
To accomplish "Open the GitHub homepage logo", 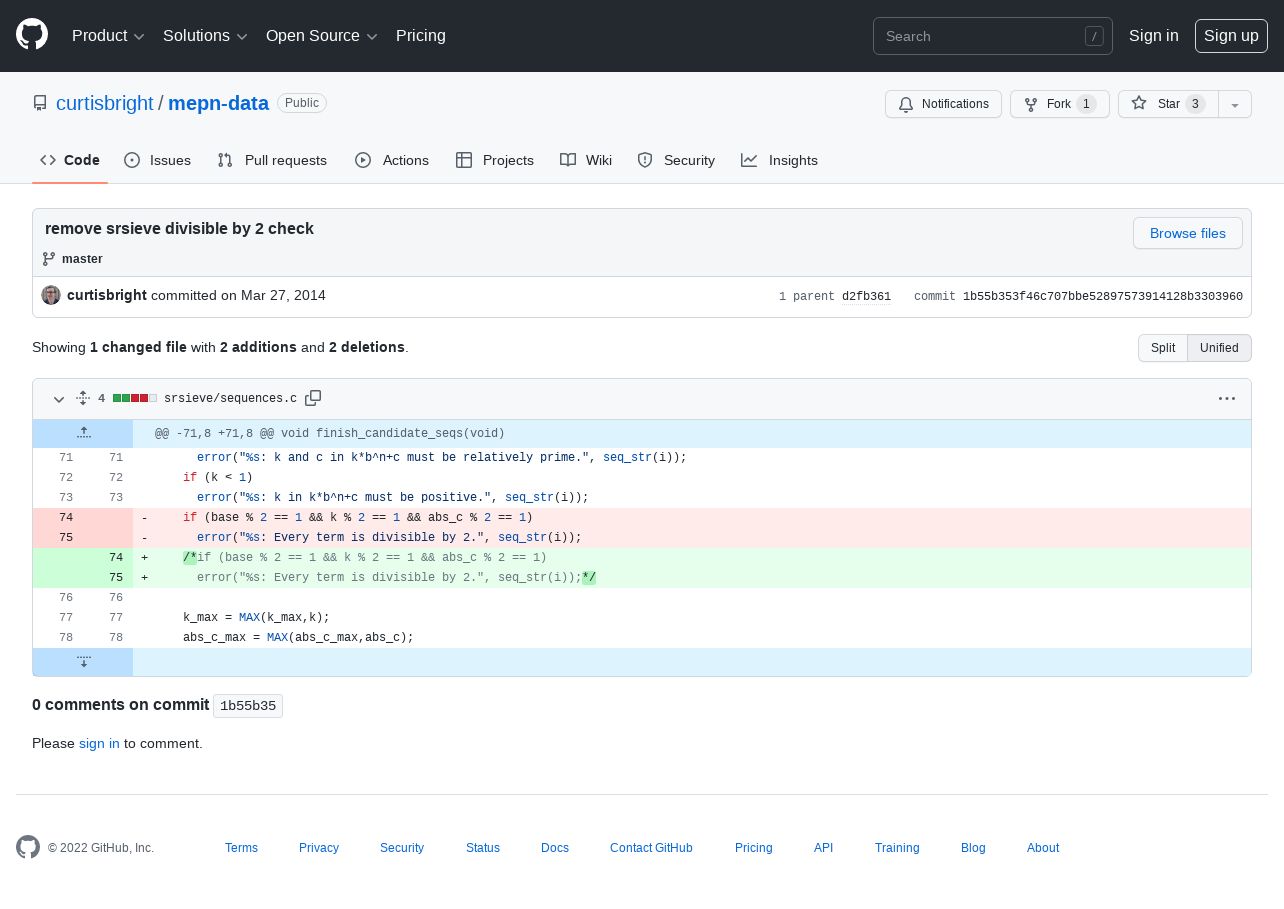I will pos(32,35).
